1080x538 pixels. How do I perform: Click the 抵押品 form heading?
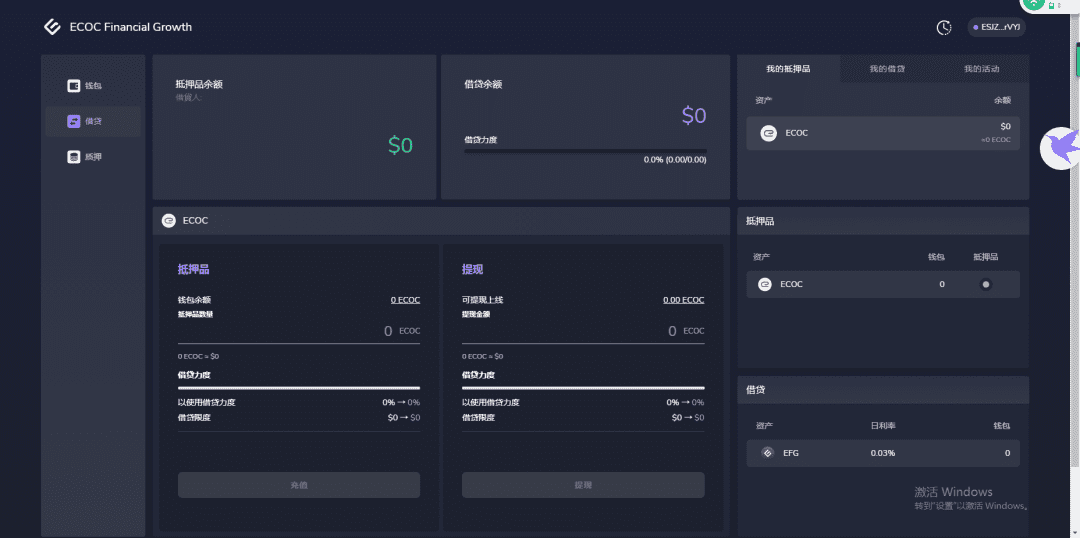point(194,269)
